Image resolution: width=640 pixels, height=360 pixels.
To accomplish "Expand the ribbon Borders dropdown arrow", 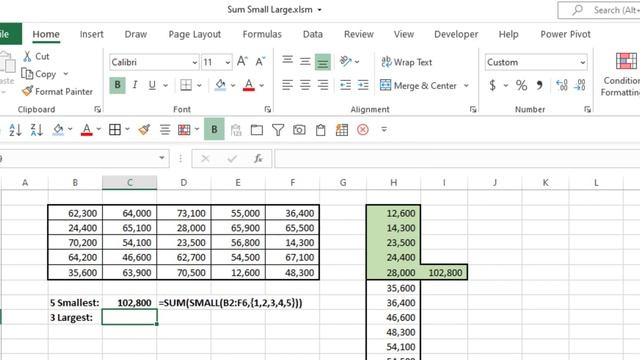I will 199,85.
